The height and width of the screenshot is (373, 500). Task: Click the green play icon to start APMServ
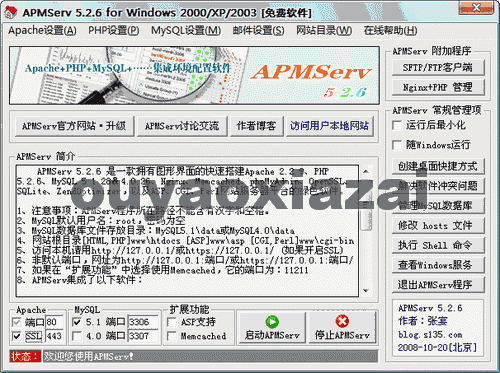pos(272,322)
